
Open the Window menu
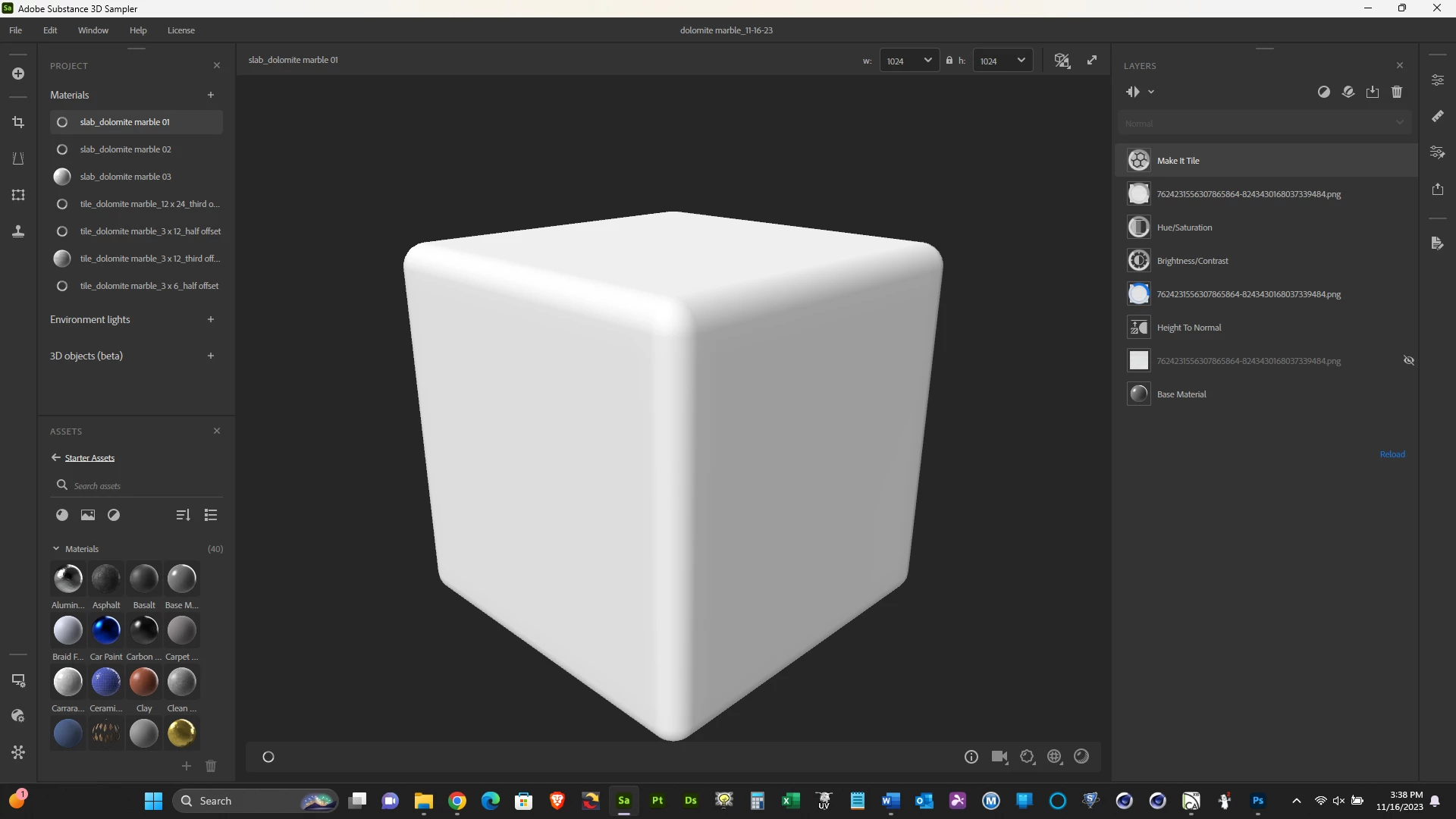pos(93,30)
